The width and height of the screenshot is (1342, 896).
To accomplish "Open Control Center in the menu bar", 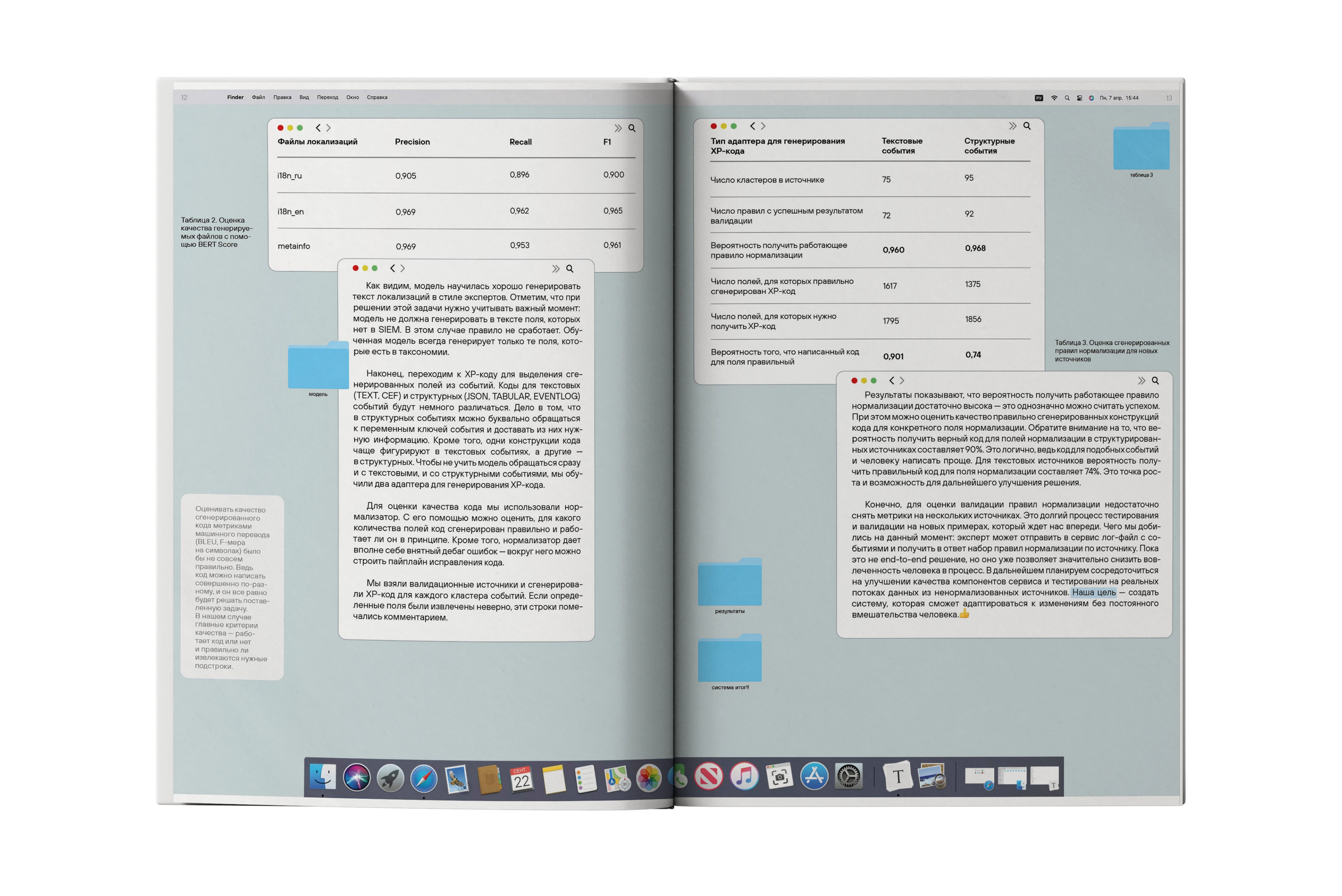I will click(x=1079, y=98).
